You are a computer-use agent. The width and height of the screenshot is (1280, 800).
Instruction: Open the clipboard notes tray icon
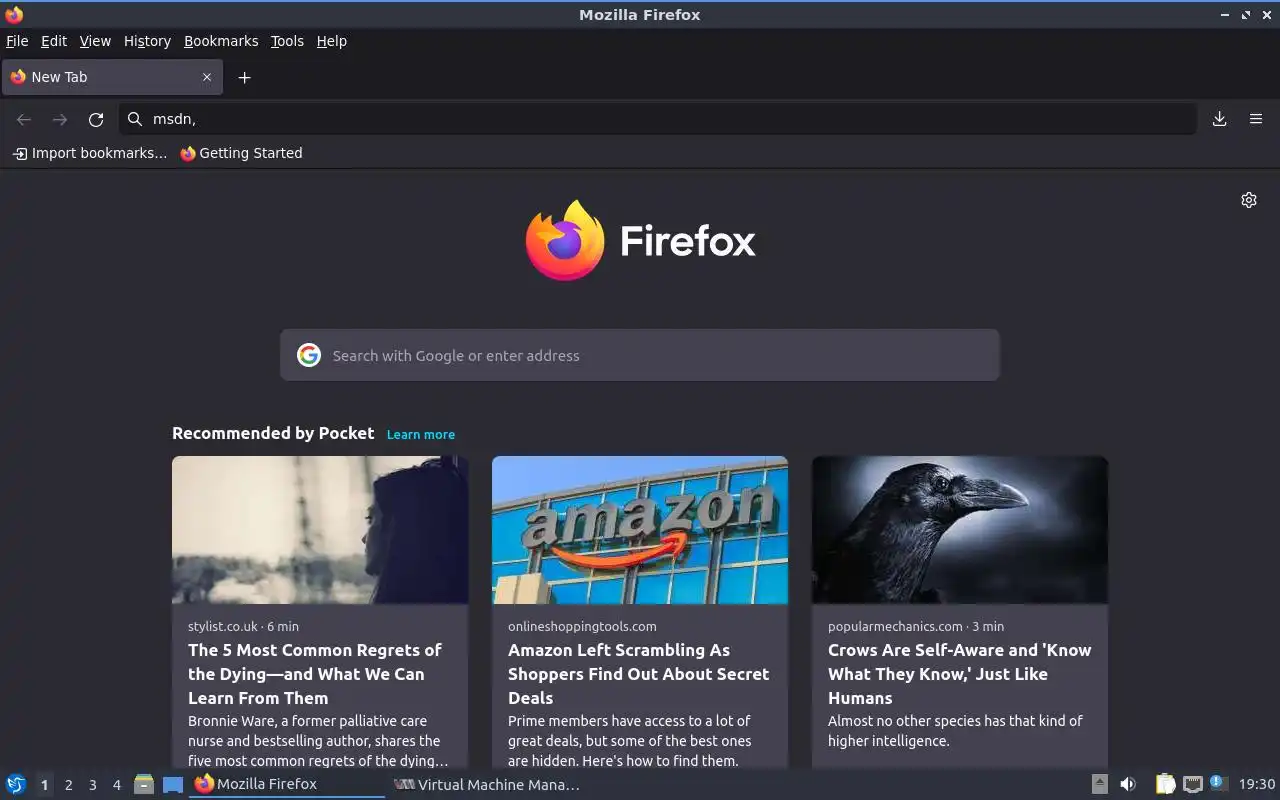click(x=1165, y=784)
